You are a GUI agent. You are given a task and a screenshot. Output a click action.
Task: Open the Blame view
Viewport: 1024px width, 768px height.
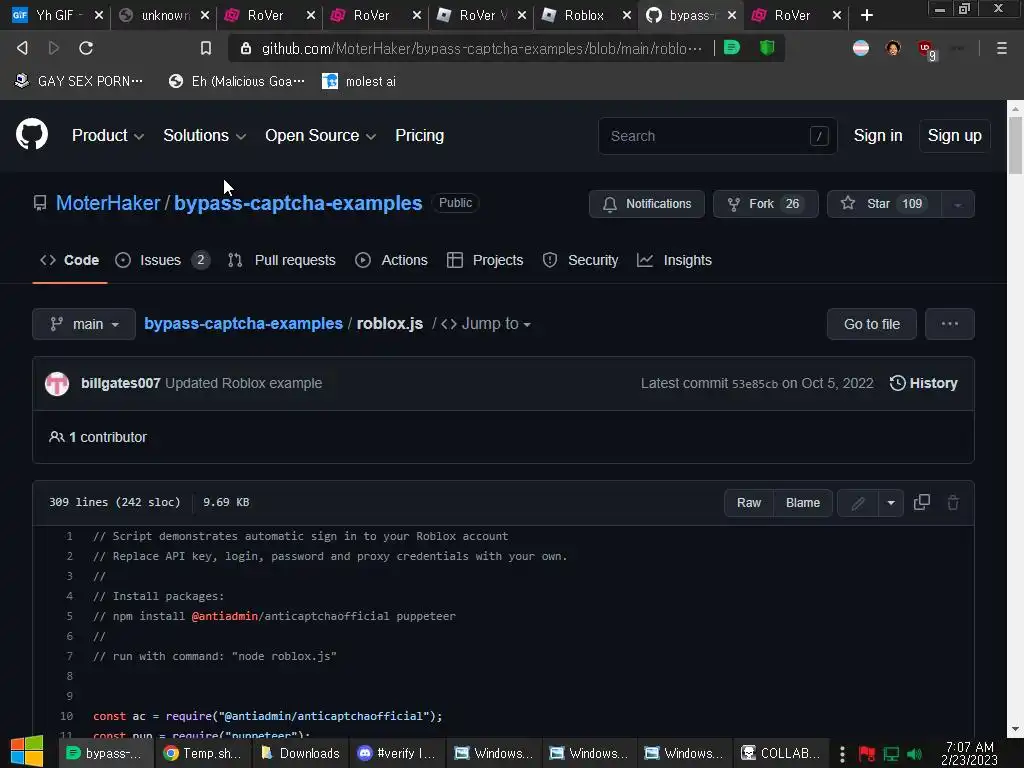pos(803,503)
